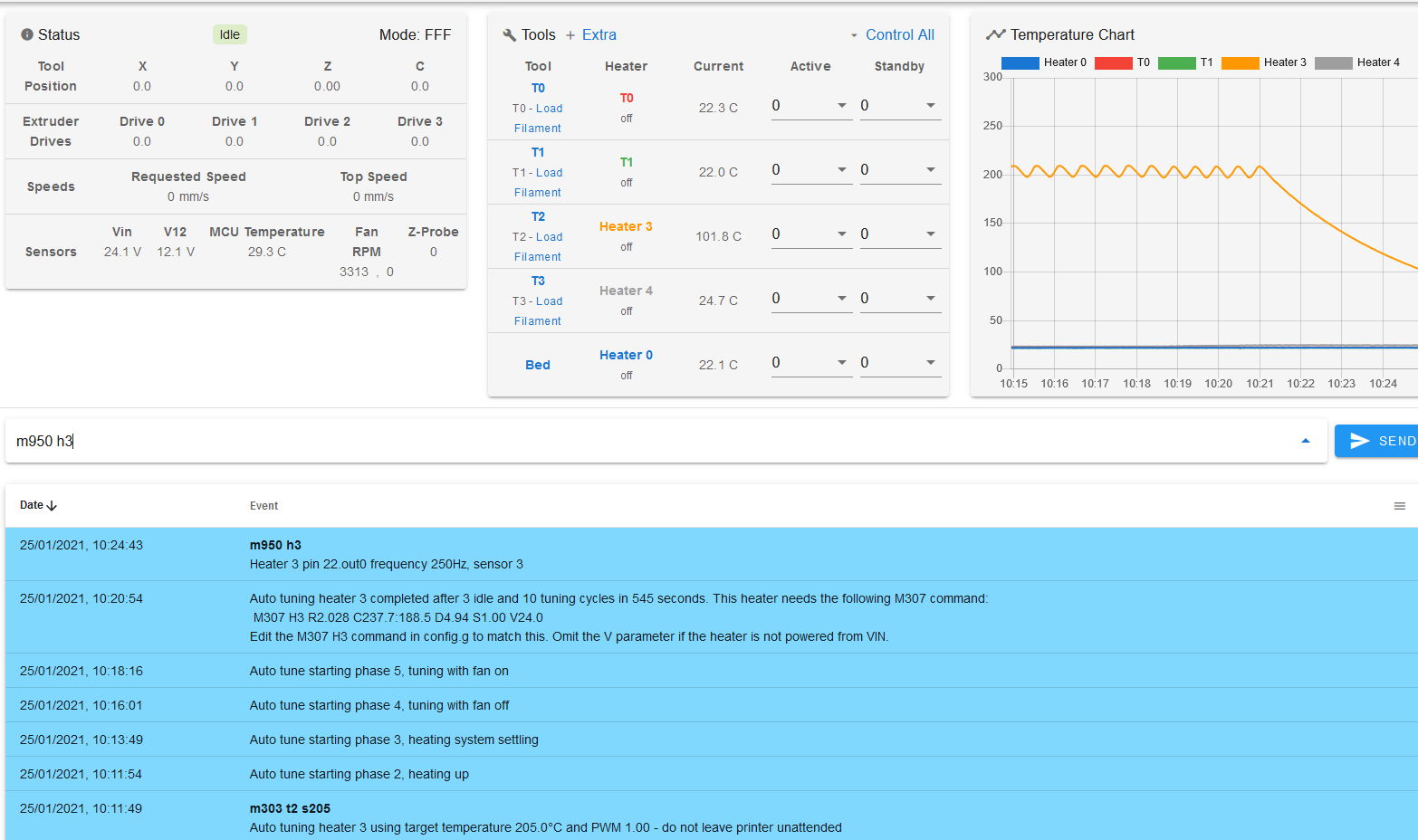
Task: Open T1 Active temperature dropdown
Action: click(842, 170)
